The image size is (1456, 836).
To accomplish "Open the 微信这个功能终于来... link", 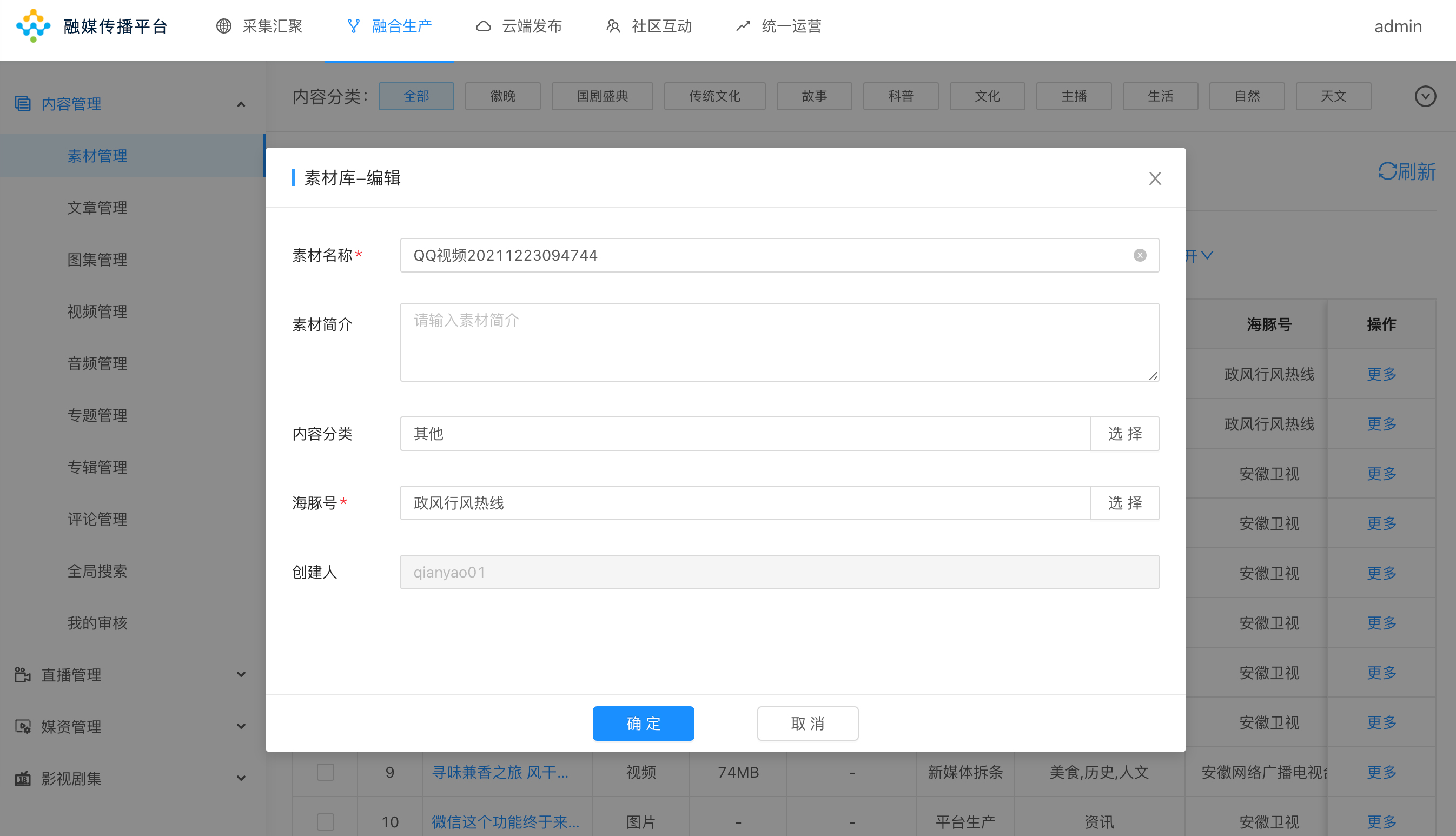I will [x=505, y=821].
